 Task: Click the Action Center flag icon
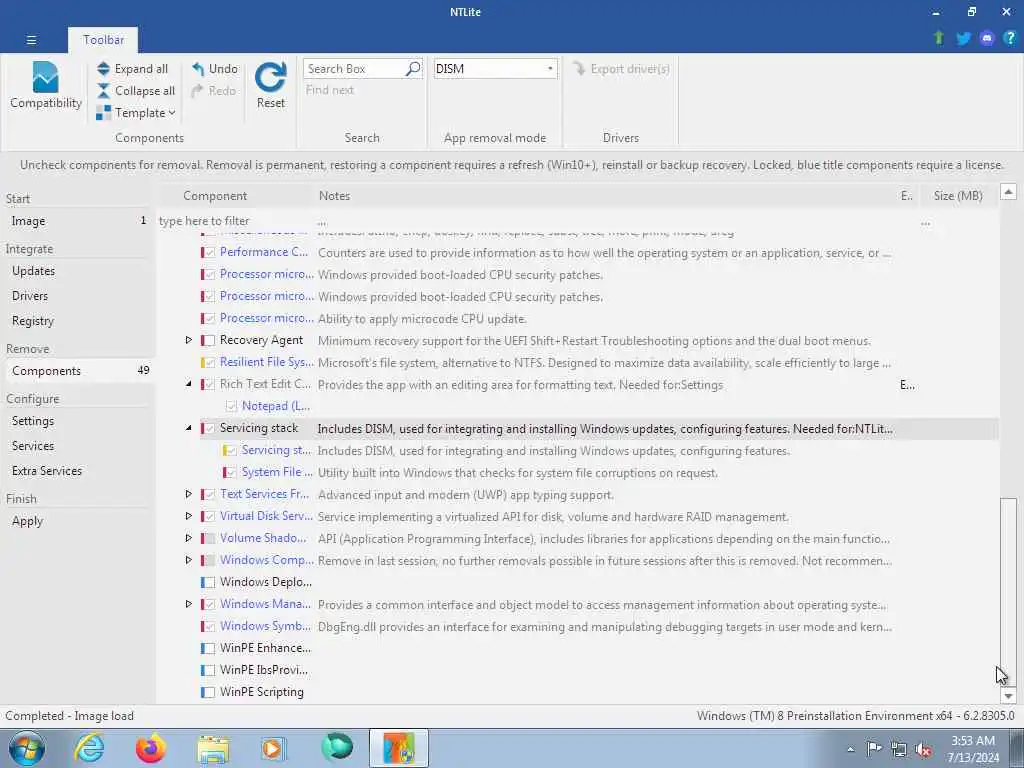tap(874, 748)
